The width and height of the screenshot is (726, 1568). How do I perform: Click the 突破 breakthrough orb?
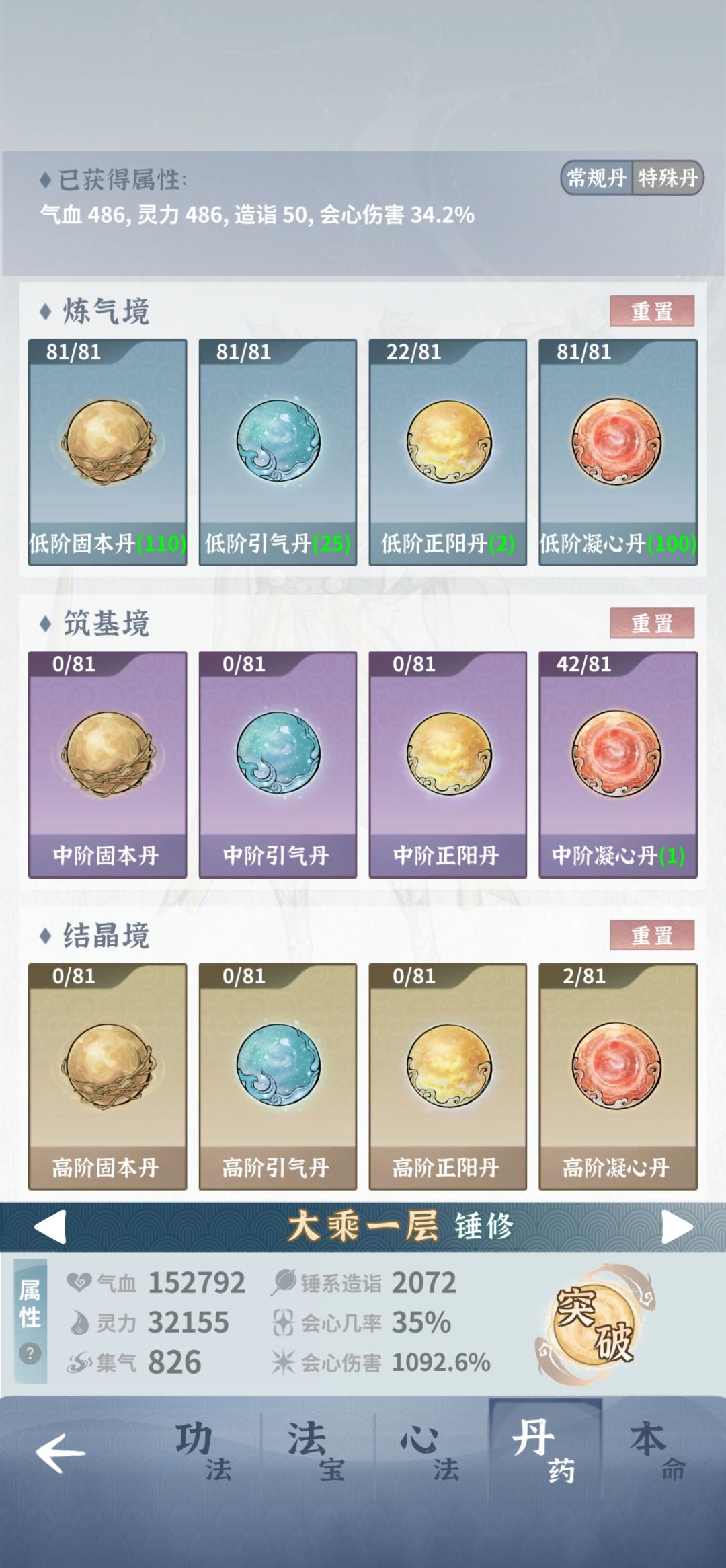coord(594,1324)
